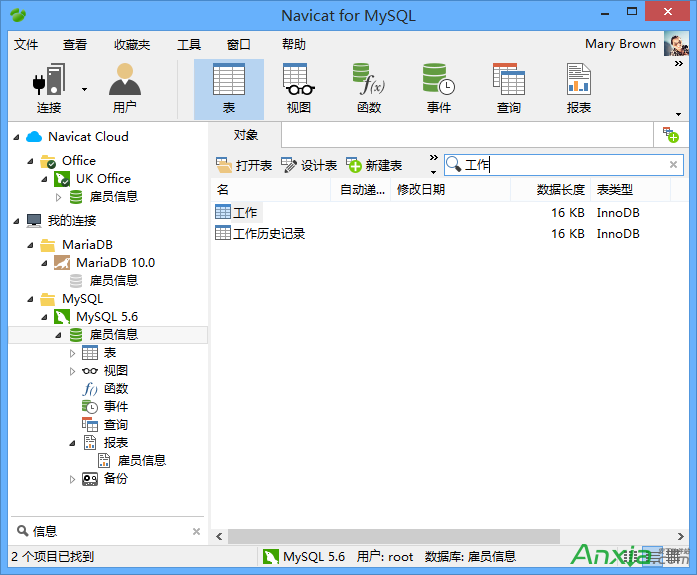Click Mary Brown account name
697x575 pixels.
click(x=620, y=44)
